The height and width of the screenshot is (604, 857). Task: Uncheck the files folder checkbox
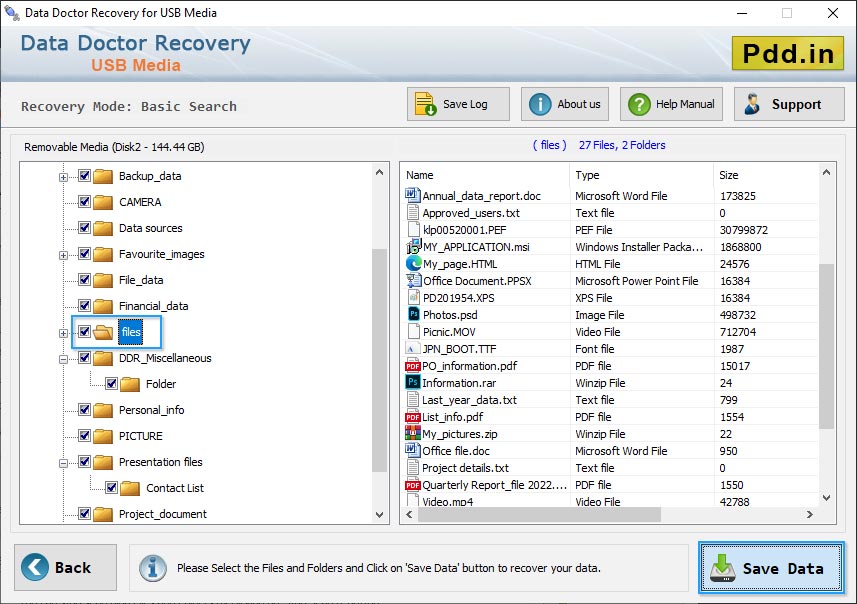(84, 331)
